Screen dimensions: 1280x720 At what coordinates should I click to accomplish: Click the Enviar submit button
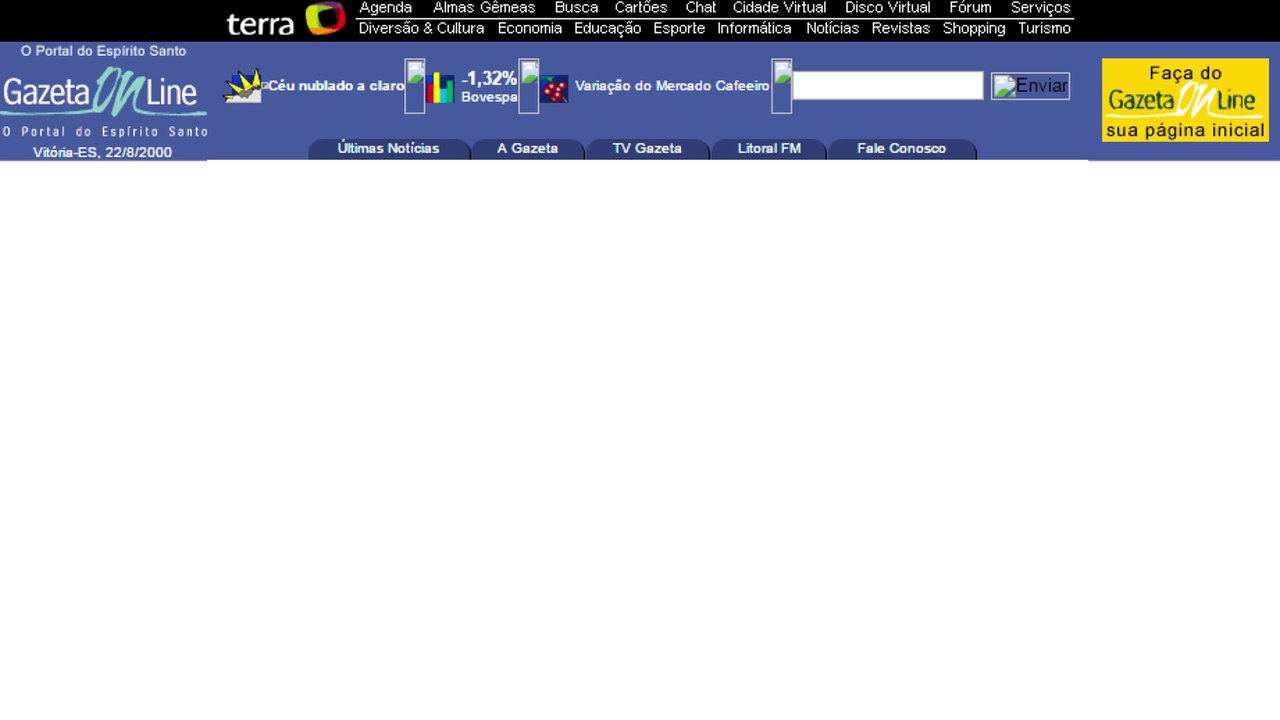click(x=1030, y=86)
